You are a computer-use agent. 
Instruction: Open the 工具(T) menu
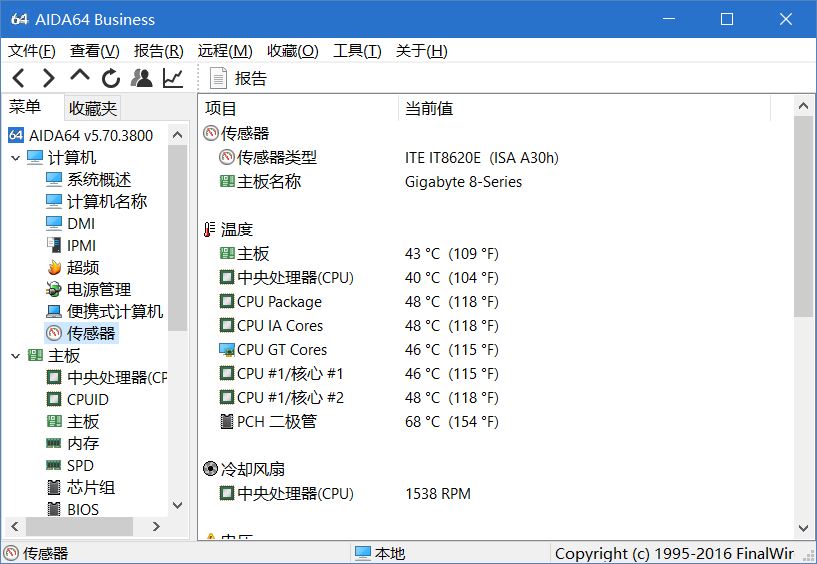[x=357, y=51]
